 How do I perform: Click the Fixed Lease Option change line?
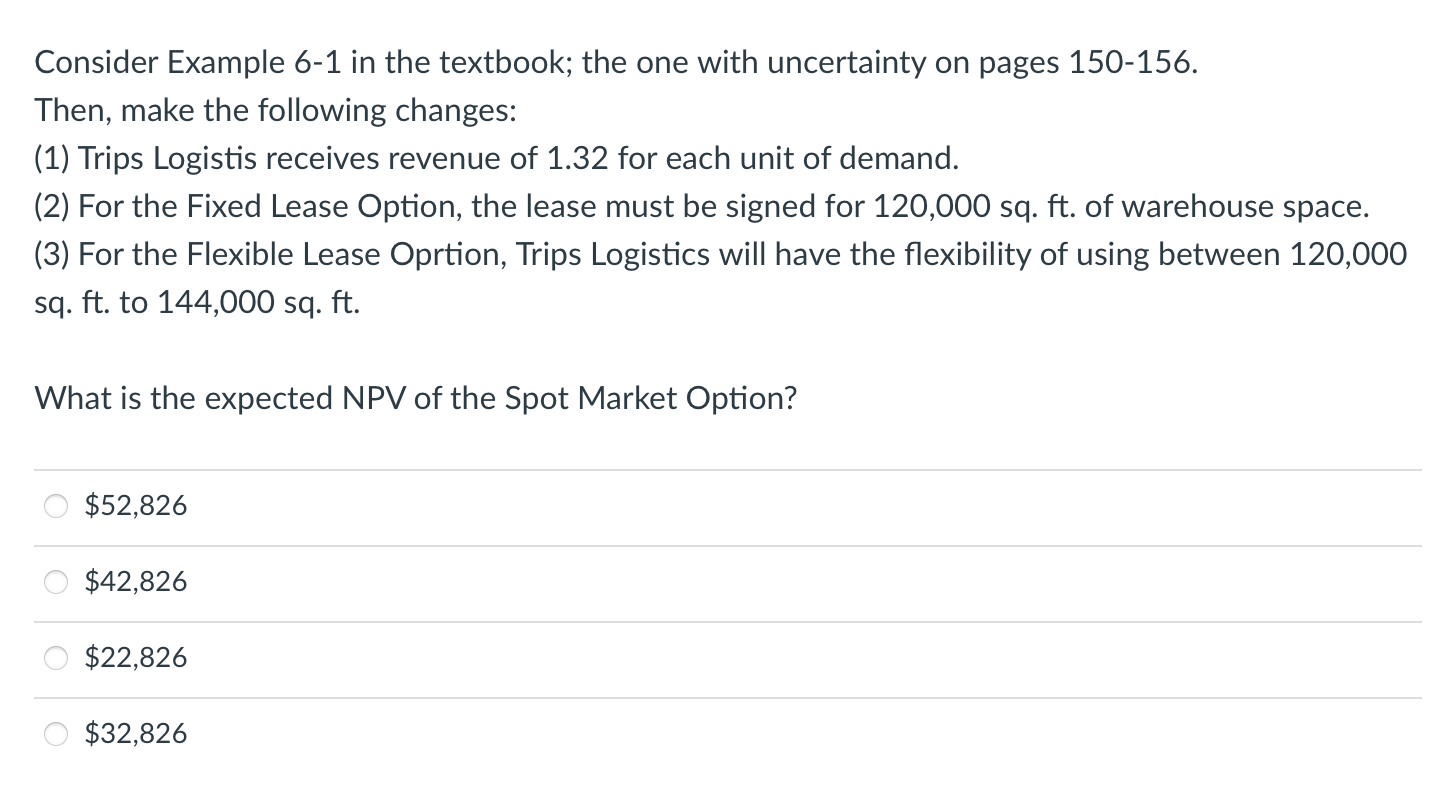700,206
